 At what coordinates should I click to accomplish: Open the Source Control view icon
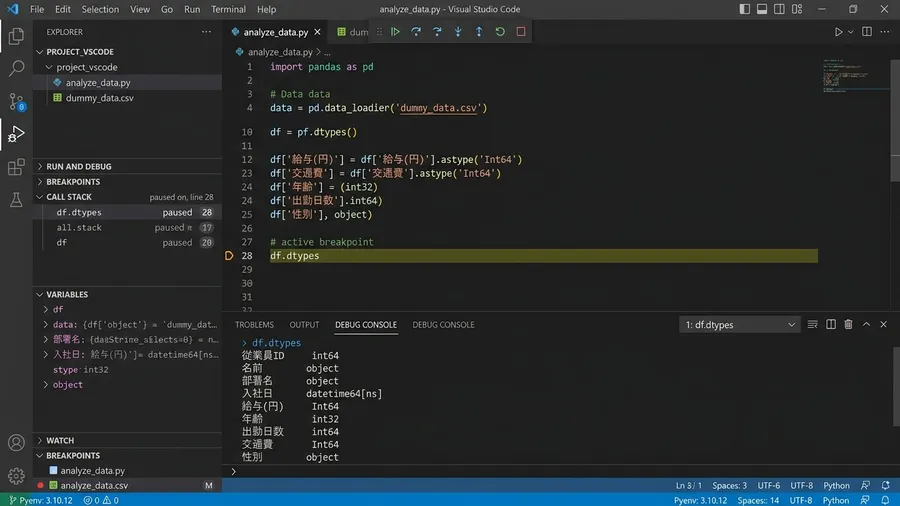click(x=16, y=102)
